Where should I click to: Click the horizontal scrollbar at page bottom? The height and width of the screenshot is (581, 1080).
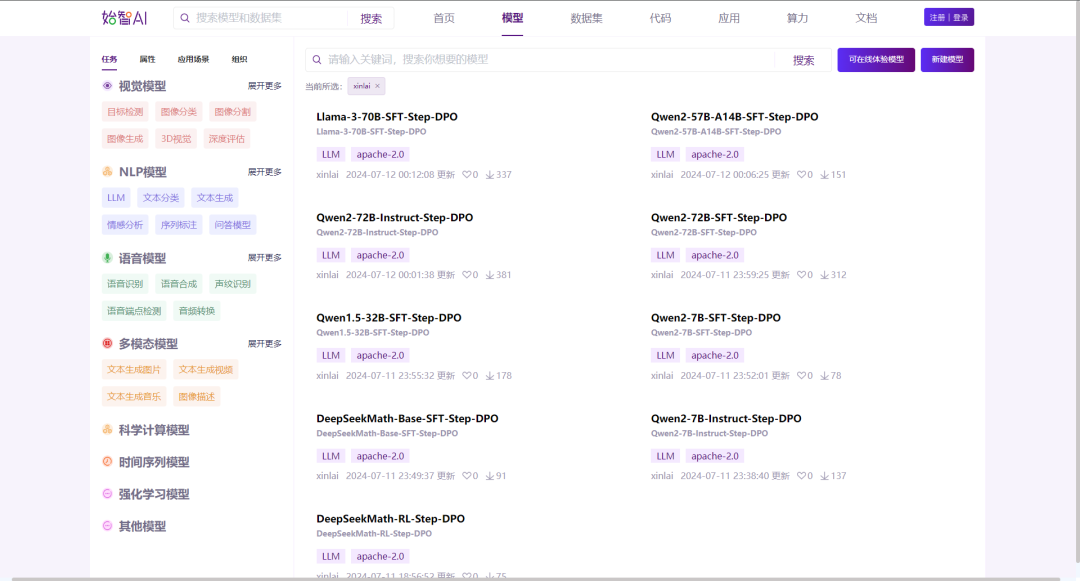[536, 579]
